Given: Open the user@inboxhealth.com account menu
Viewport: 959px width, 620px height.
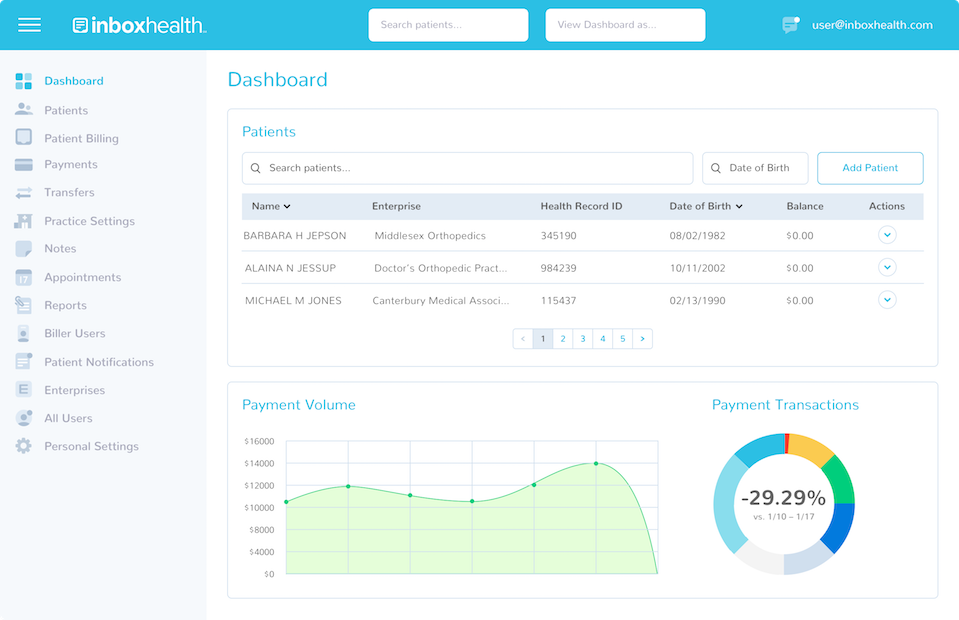Looking at the screenshot, I should tap(872, 25).
